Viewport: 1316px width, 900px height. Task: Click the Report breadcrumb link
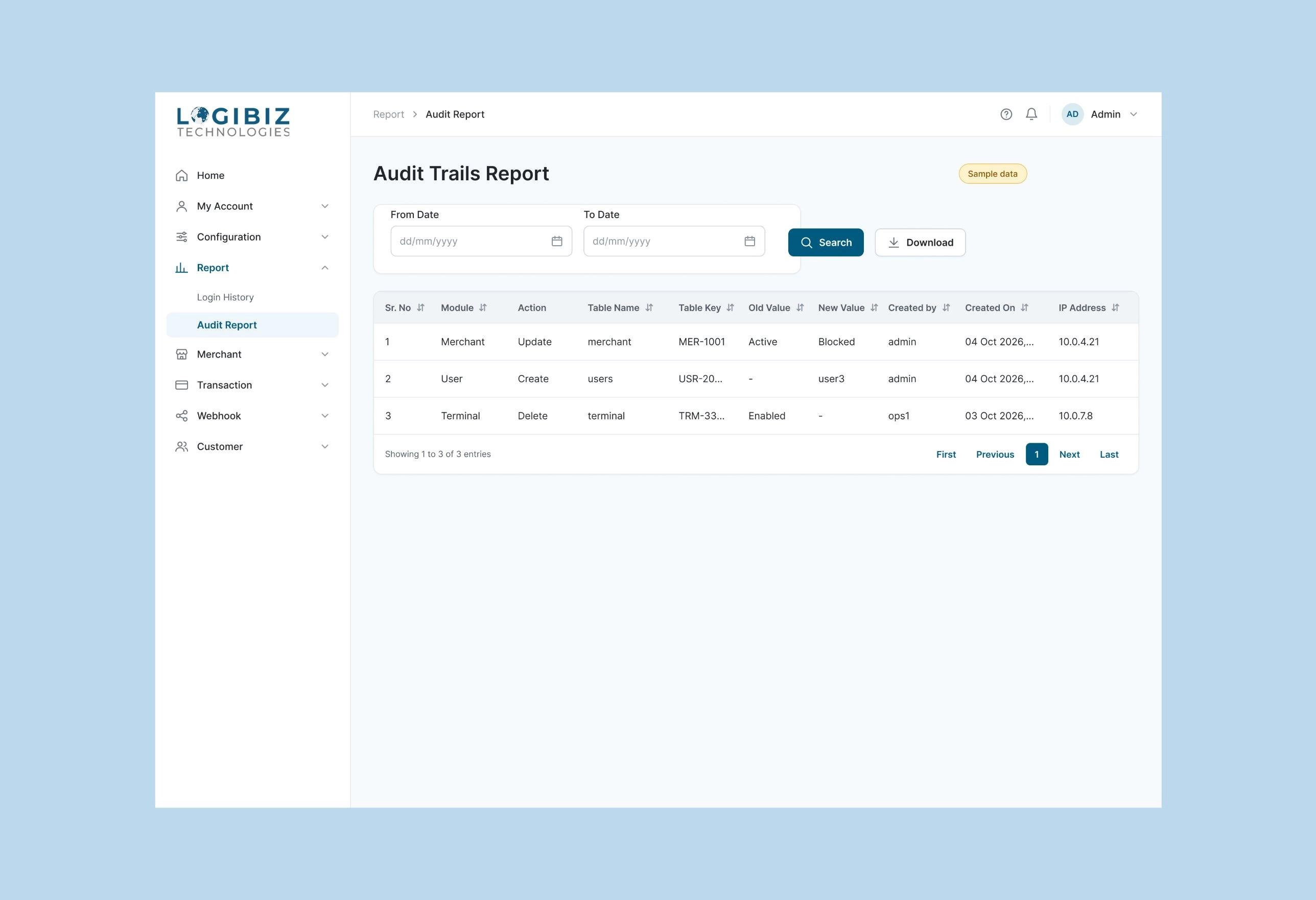coord(388,114)
